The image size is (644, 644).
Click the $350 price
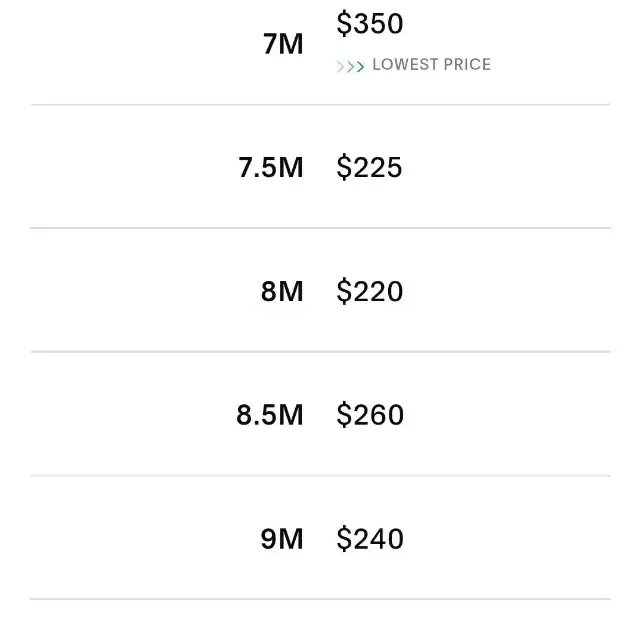370,23
